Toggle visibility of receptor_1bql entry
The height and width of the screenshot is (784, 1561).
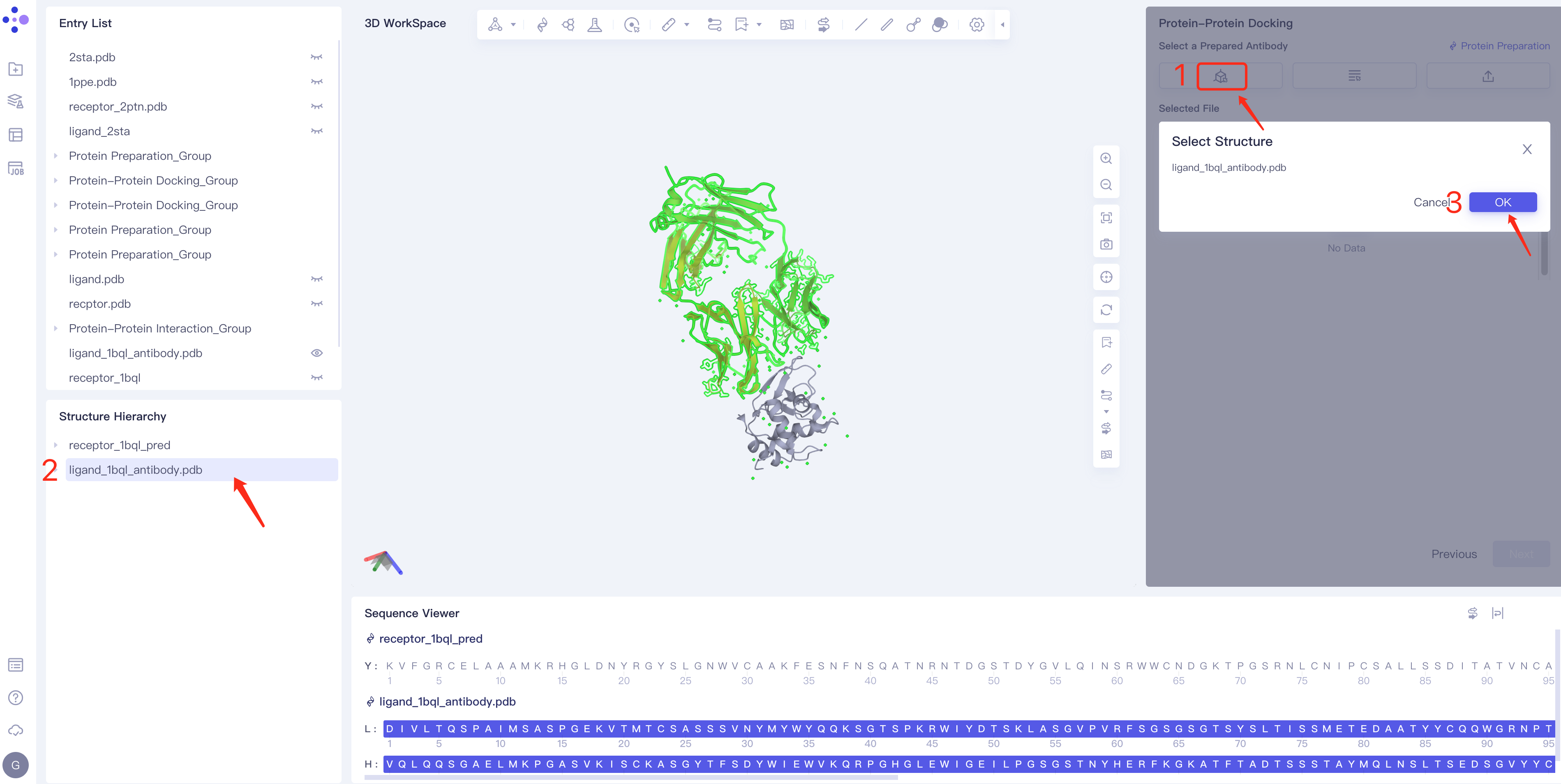pos(316,378)
